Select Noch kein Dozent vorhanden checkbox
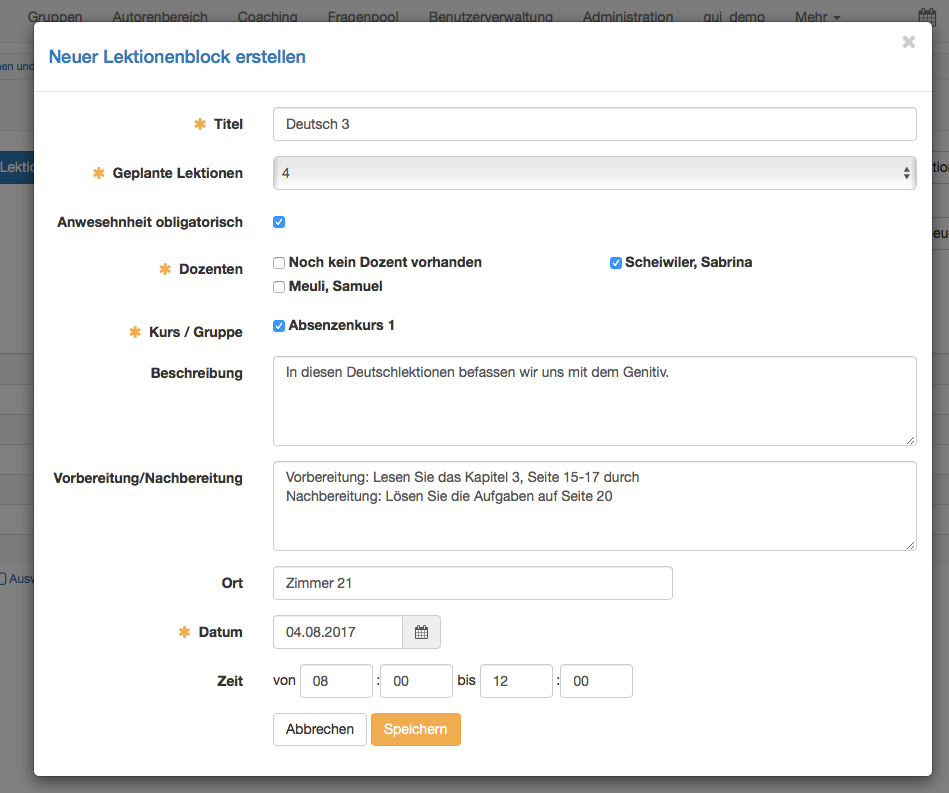 pyautogui.click(x=279, y=263)
